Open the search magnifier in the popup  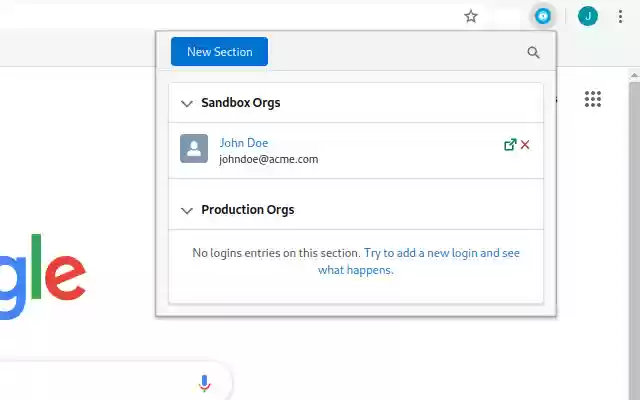tap(533, 52)
